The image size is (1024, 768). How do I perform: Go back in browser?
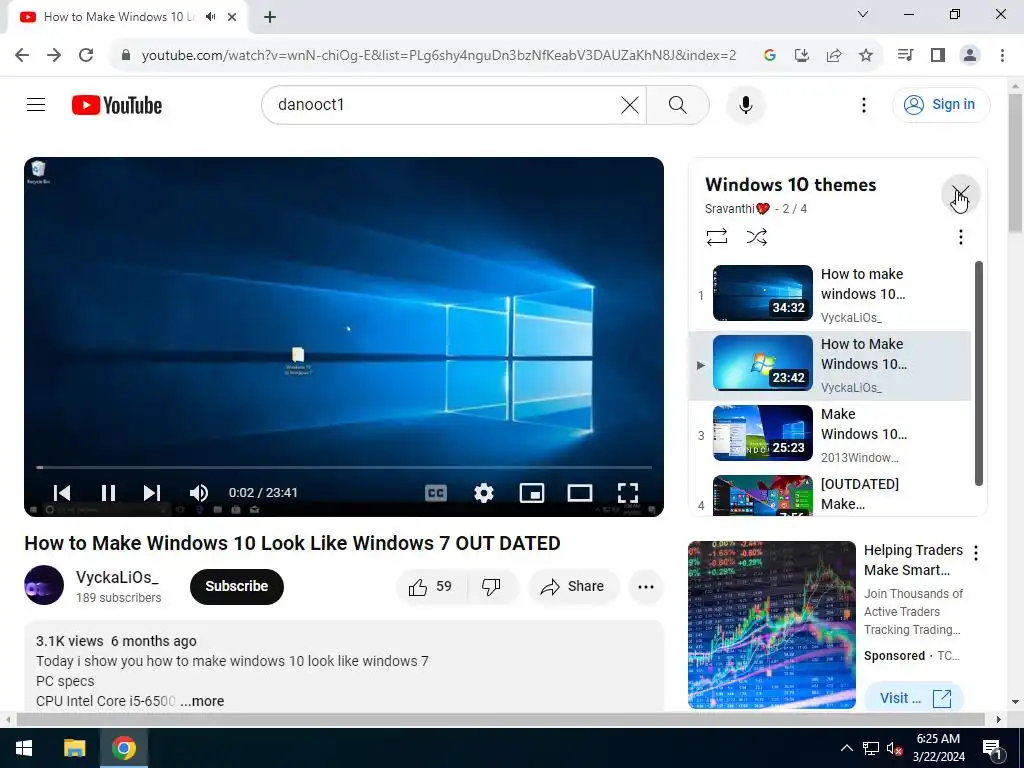click(22, 55)
